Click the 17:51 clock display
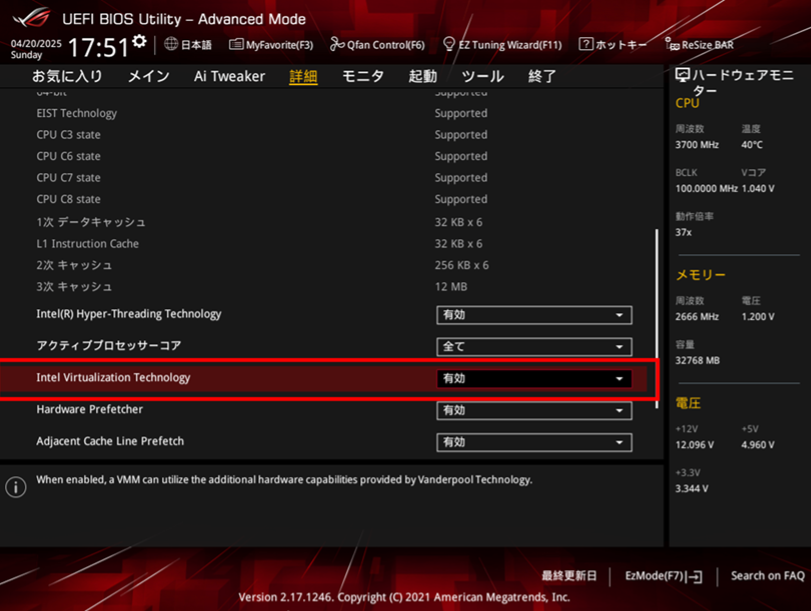The height and width of the screenshot is (611, 811). tap(98, 47)
